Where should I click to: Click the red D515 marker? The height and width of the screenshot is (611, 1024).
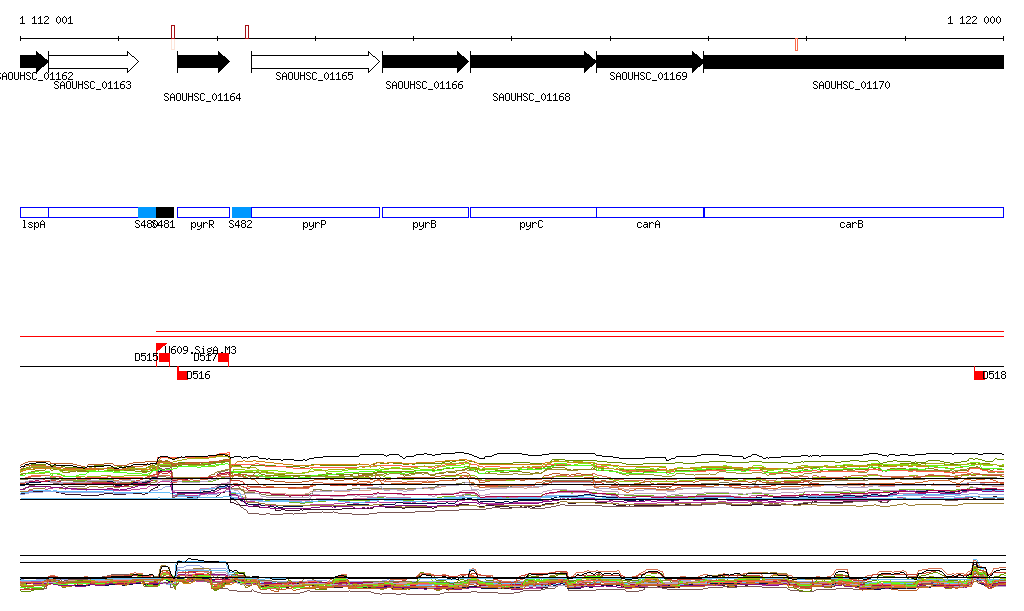[164, 357]
